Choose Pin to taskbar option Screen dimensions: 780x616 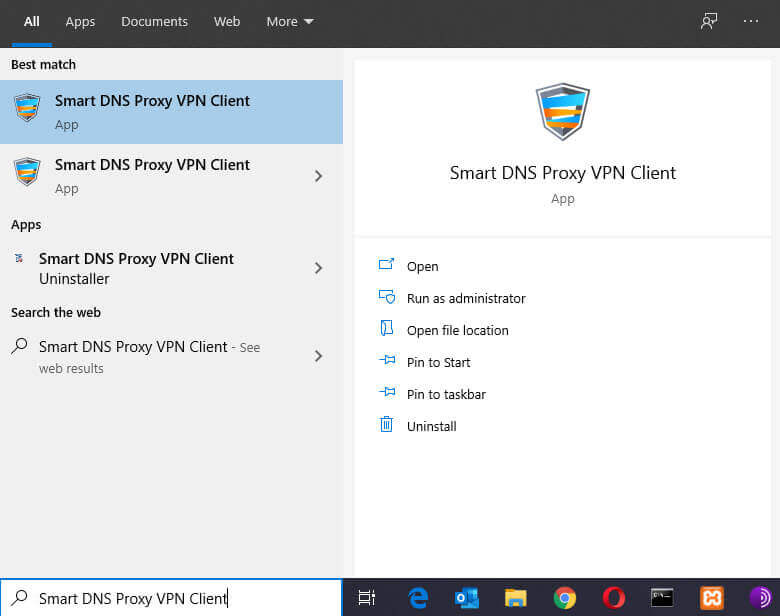point(445,394)
